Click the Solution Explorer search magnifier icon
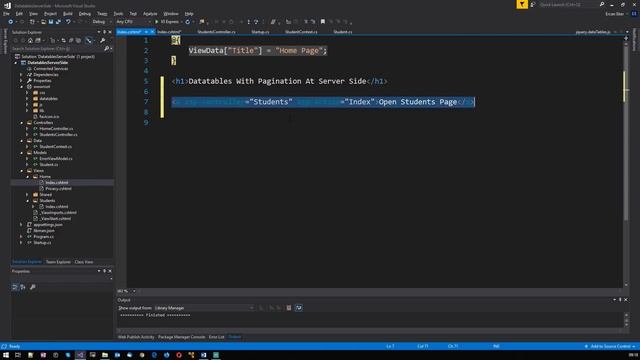Viewport: 640px width, 360px height. click(x=107, y=49)
